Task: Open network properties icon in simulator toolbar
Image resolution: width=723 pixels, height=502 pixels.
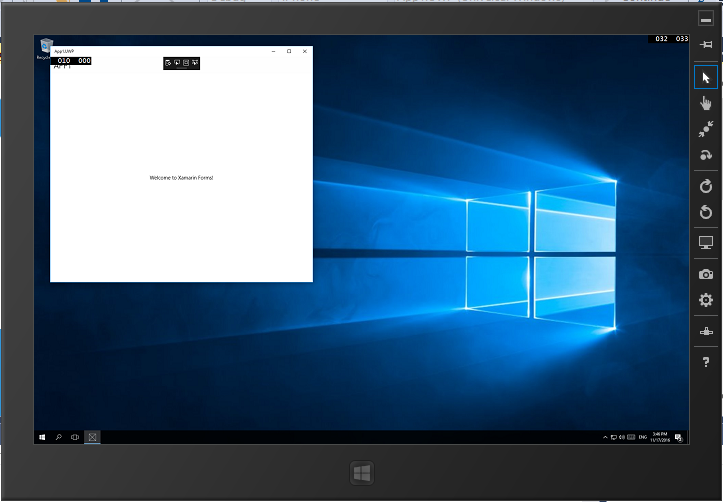Action: pyautogui.click(x=705, y=331)
